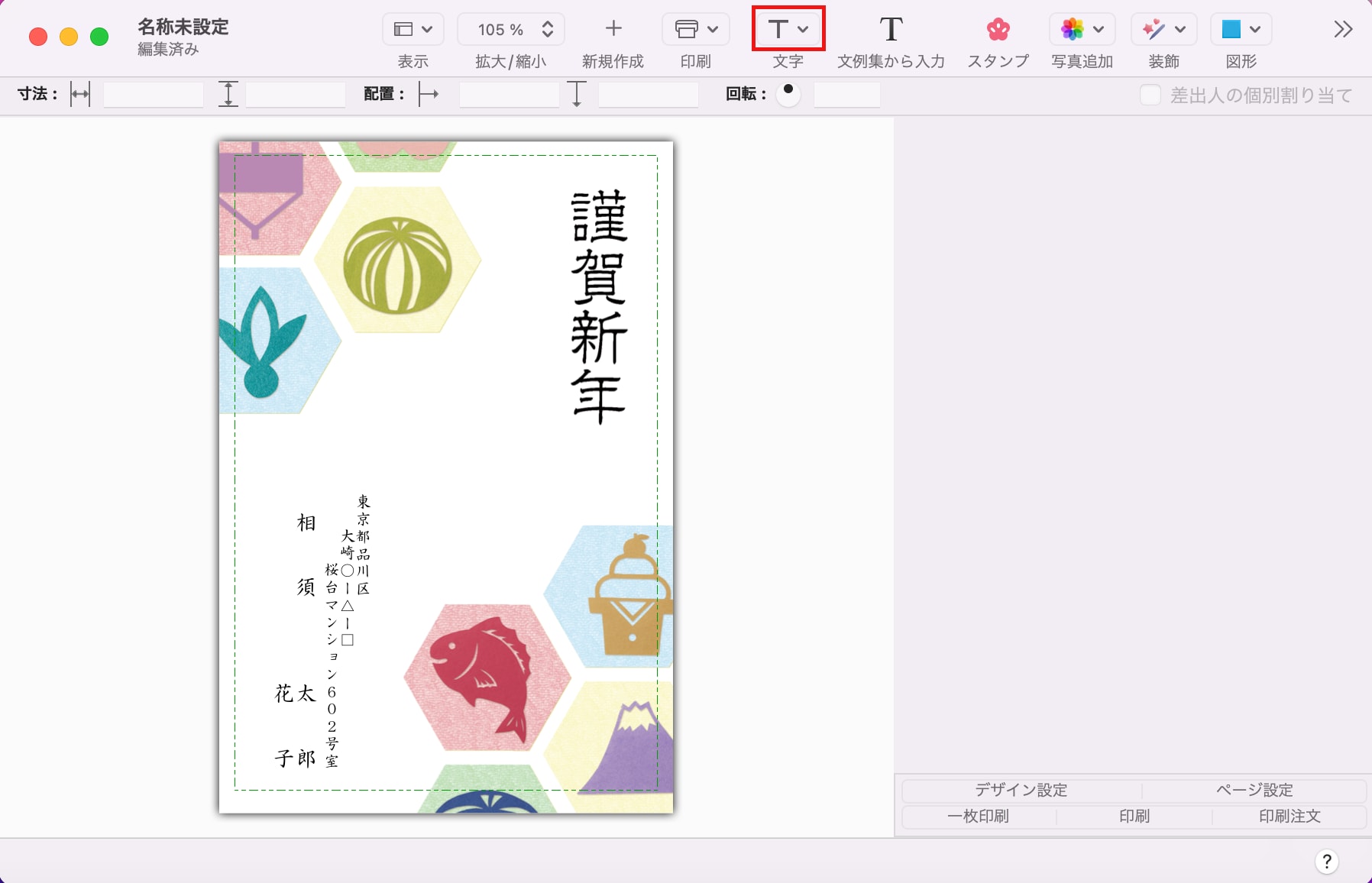
Task: Open the スタンプ flower stamp tool
Action: pos(998,30)
